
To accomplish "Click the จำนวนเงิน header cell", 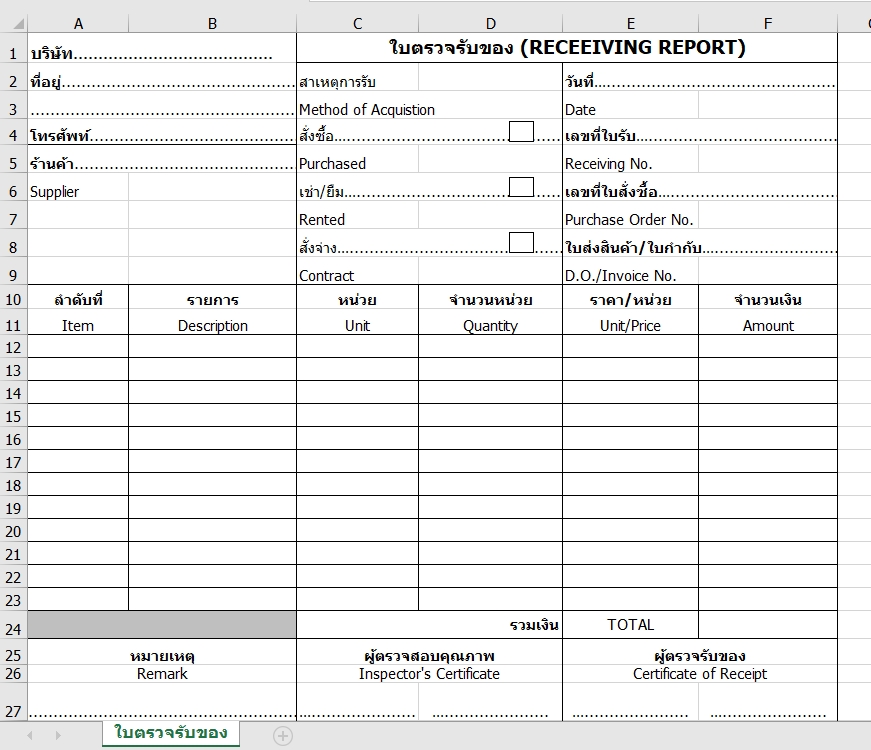I will [768, 299].
